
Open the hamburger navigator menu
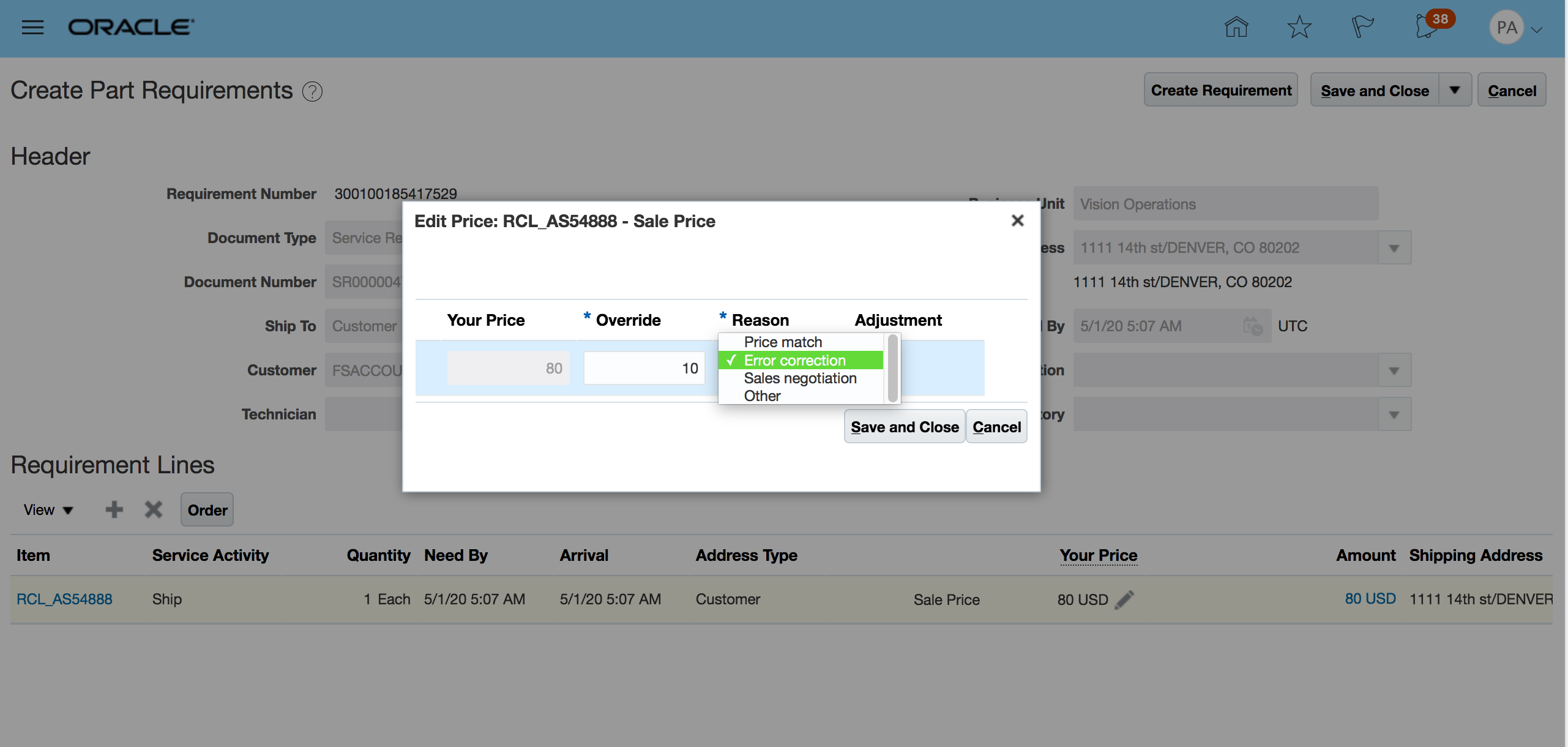32,27
